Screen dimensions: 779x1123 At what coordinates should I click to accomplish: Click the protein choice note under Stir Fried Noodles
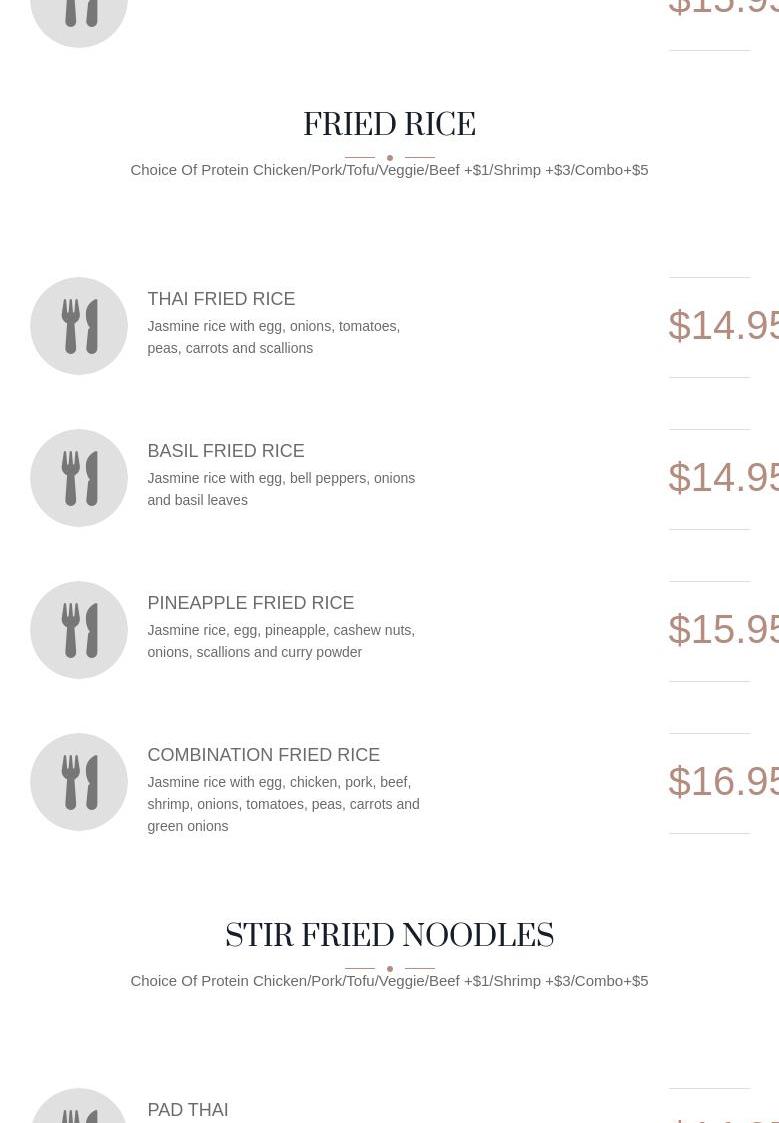pyautogui.click(x=389, y=981)
